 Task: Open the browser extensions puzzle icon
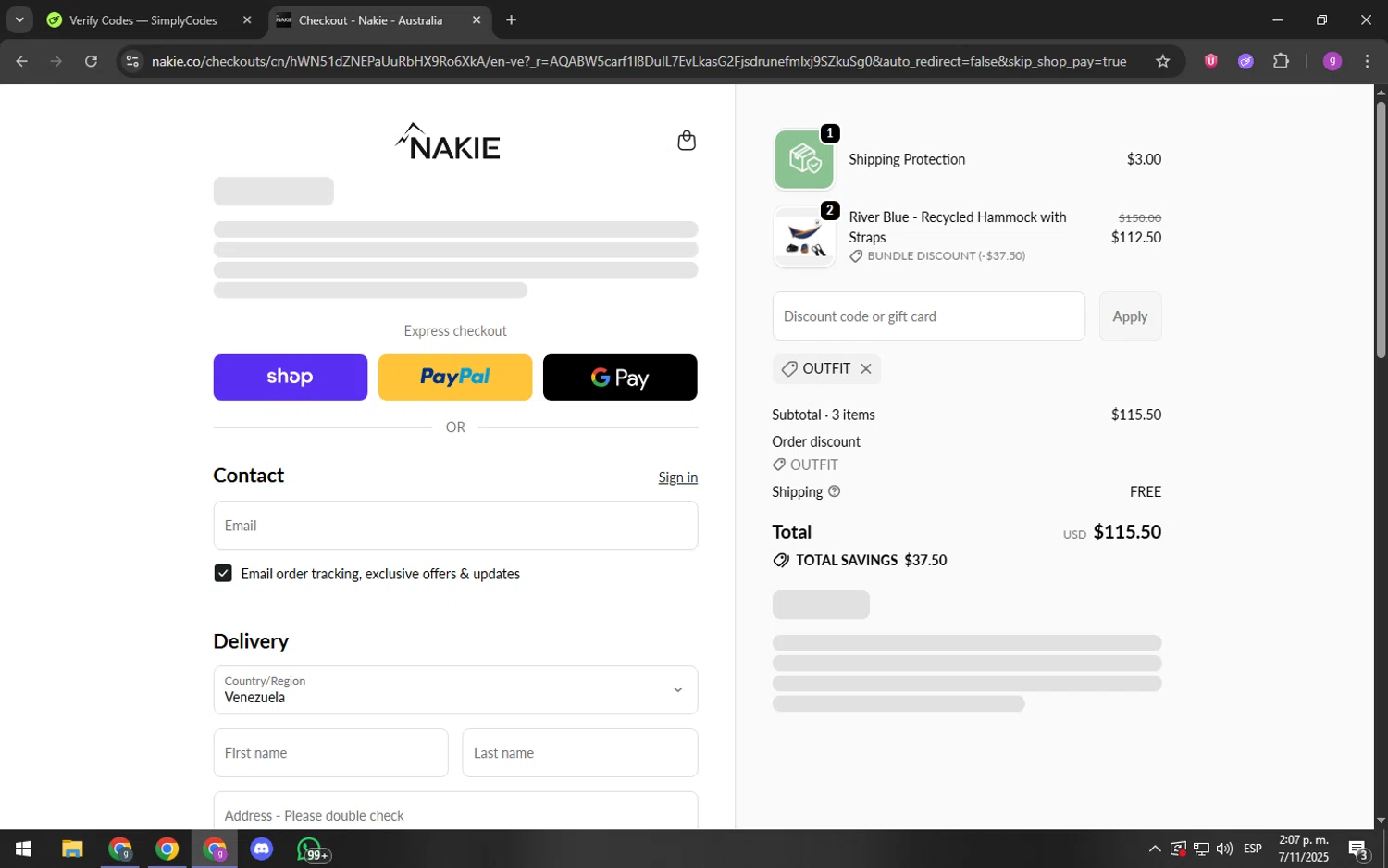pyautogui.click(x=1281, y=61)
